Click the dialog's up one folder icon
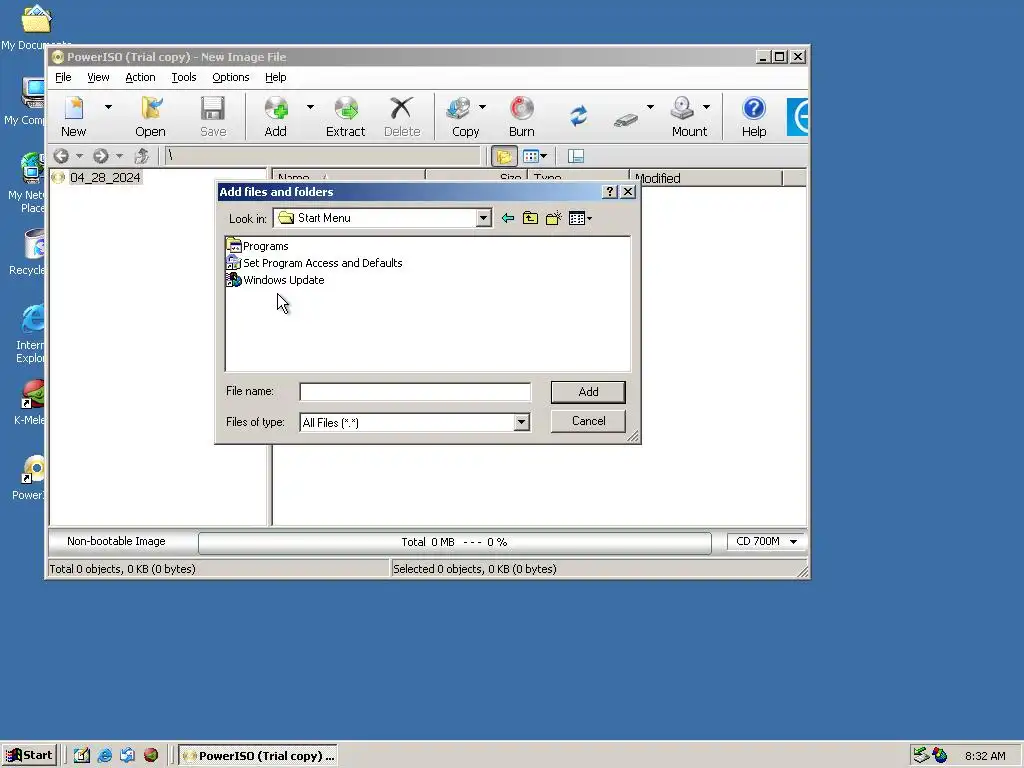1024x768 pixels. pos(530,218)
